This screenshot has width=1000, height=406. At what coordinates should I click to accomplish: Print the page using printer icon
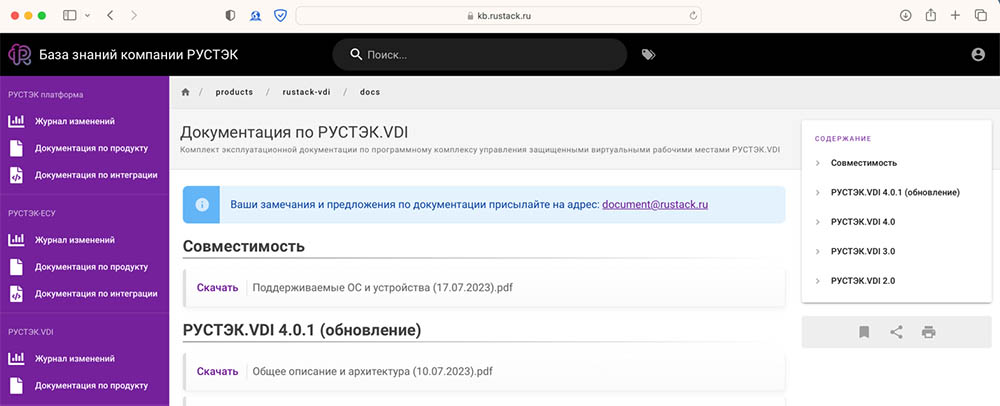(x=929, y=332)
